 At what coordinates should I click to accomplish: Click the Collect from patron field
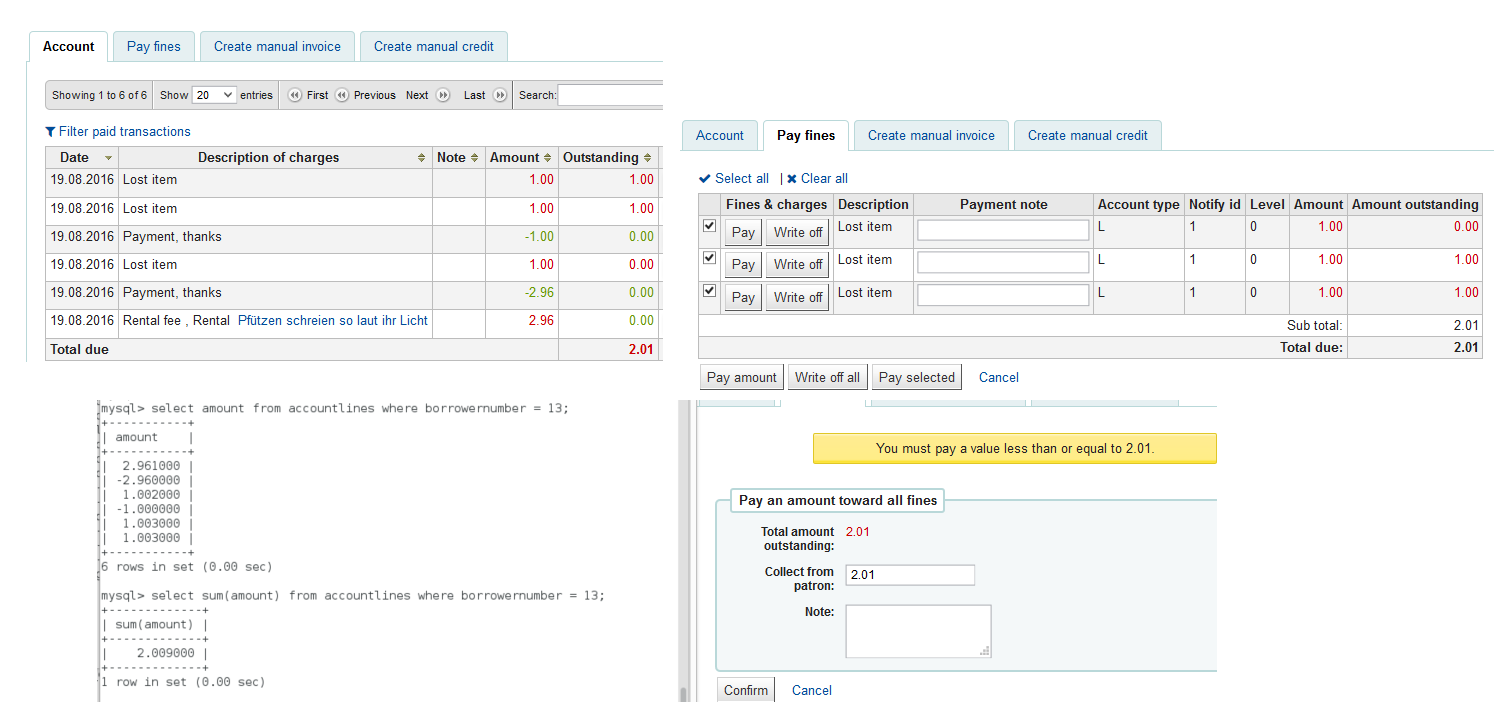(x=909, y=575)
